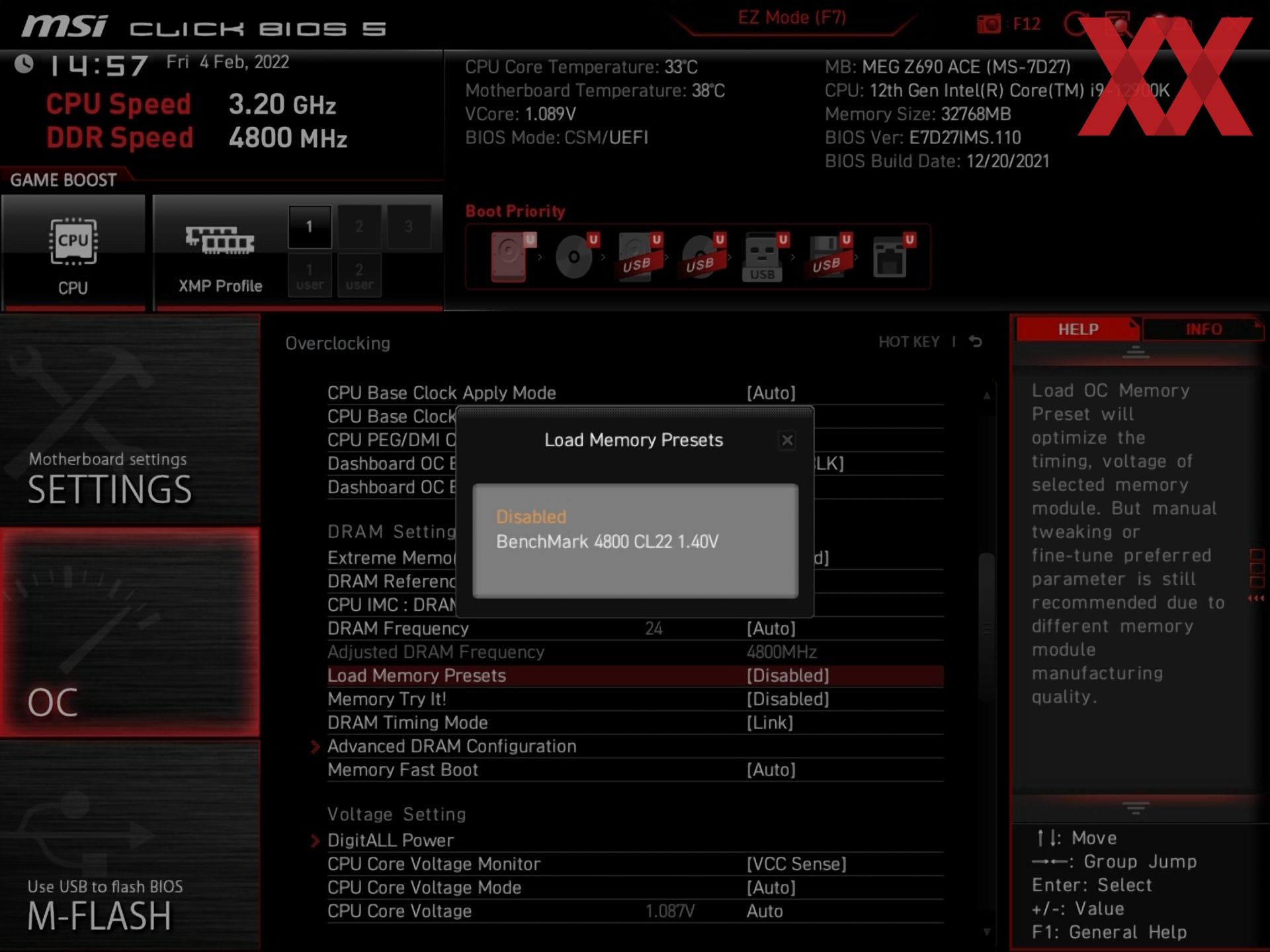Enable XMP profile 2

359,227
